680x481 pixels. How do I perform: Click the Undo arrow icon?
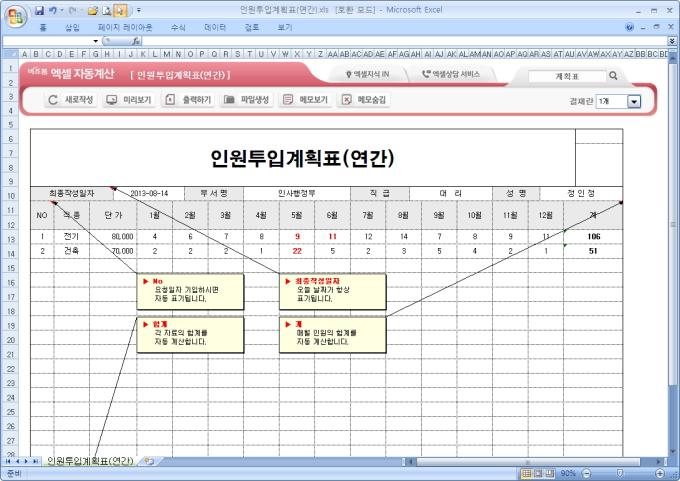52,10
